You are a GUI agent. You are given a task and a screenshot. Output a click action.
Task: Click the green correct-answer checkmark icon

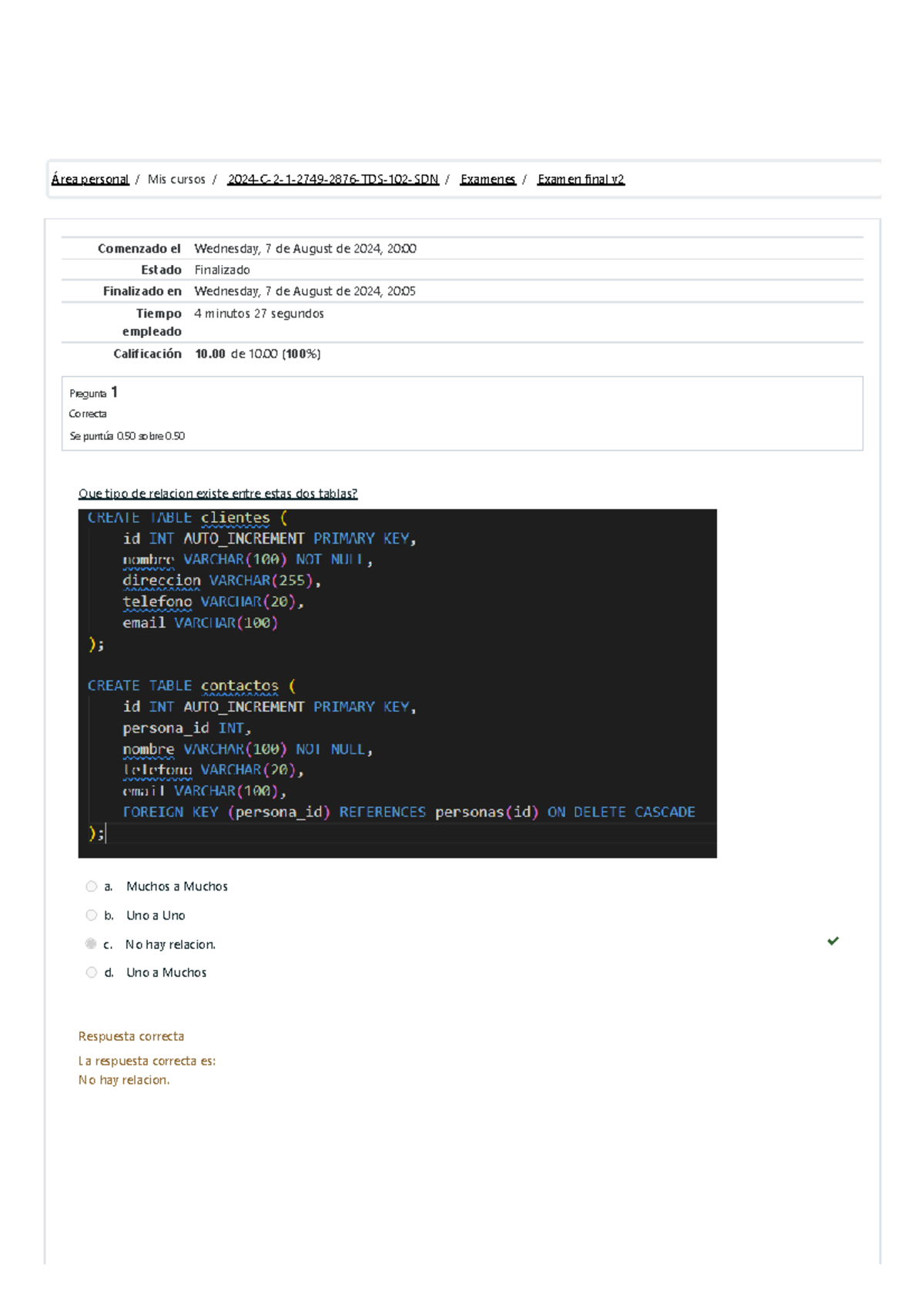point(832,941)
